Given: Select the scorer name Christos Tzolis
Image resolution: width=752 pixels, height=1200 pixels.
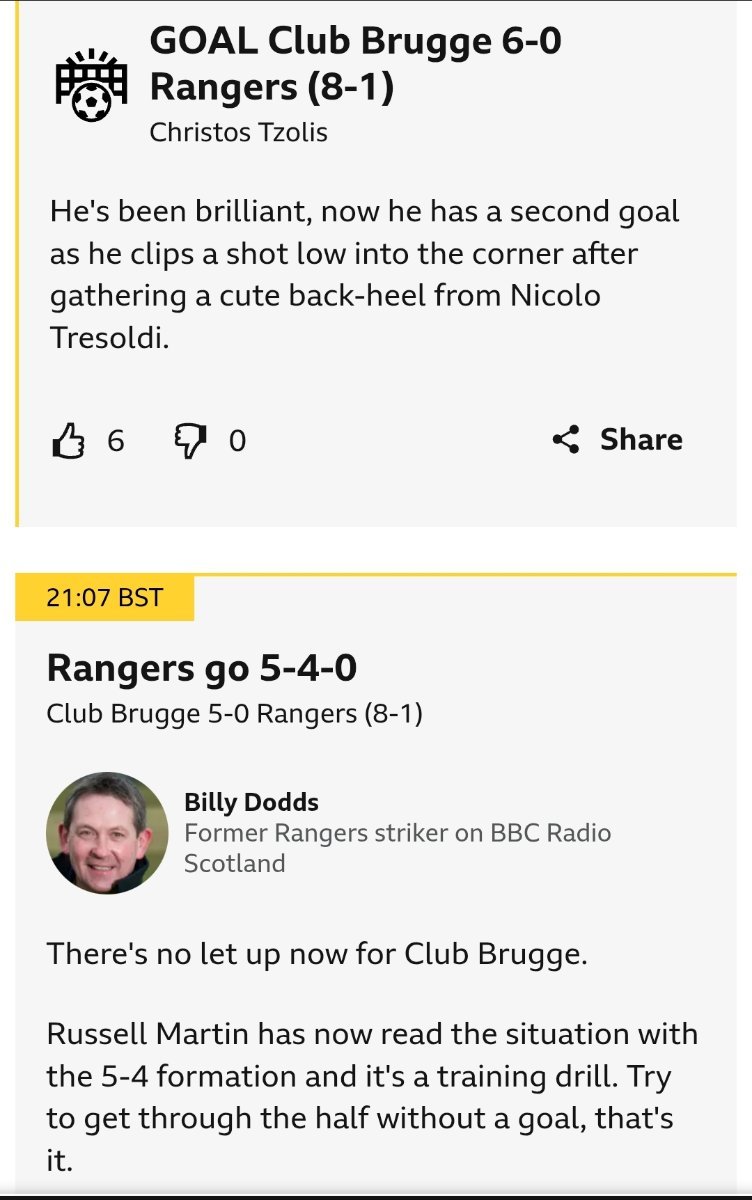Looking at the screenshot, I should pyautogui.click(x=238, y=132).
